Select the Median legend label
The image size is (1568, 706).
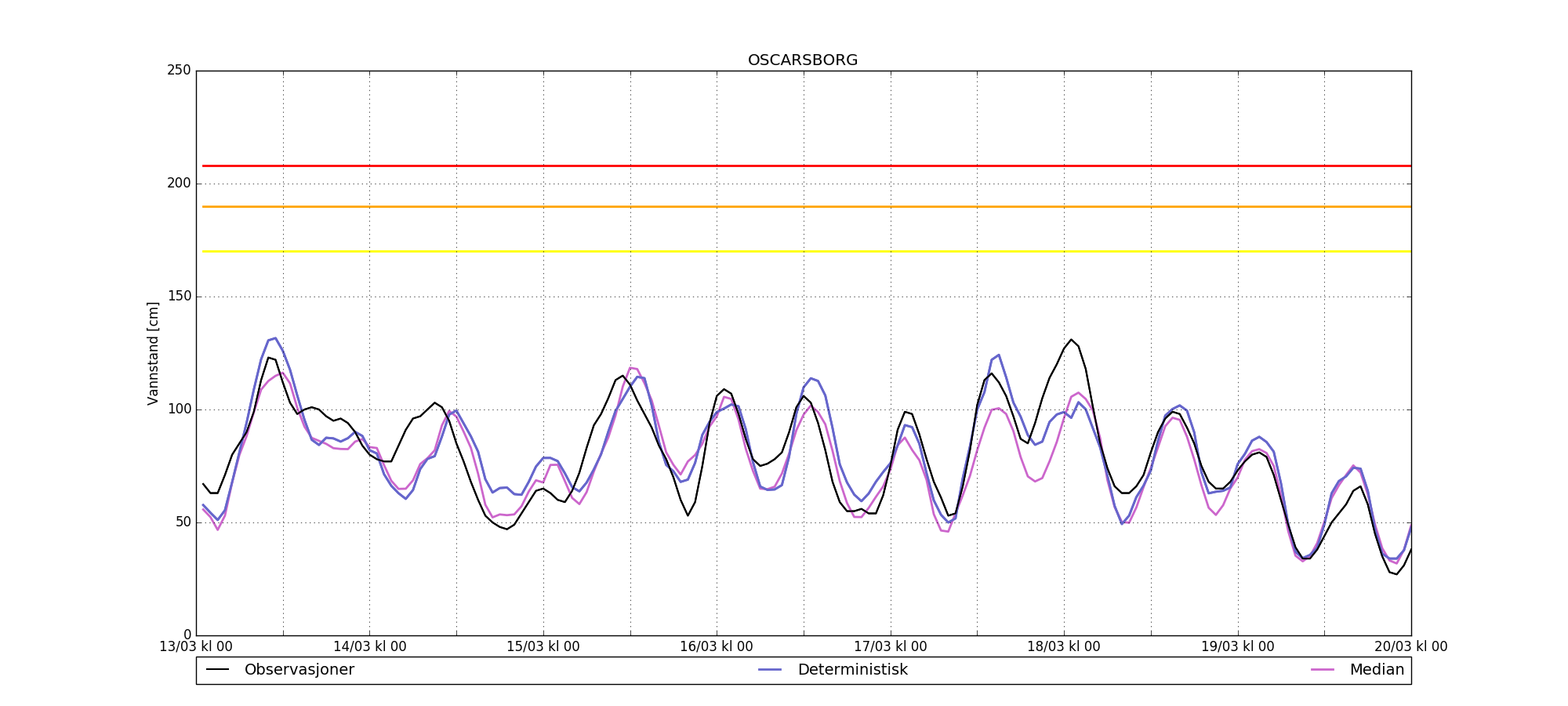(x=1376, y=670)
